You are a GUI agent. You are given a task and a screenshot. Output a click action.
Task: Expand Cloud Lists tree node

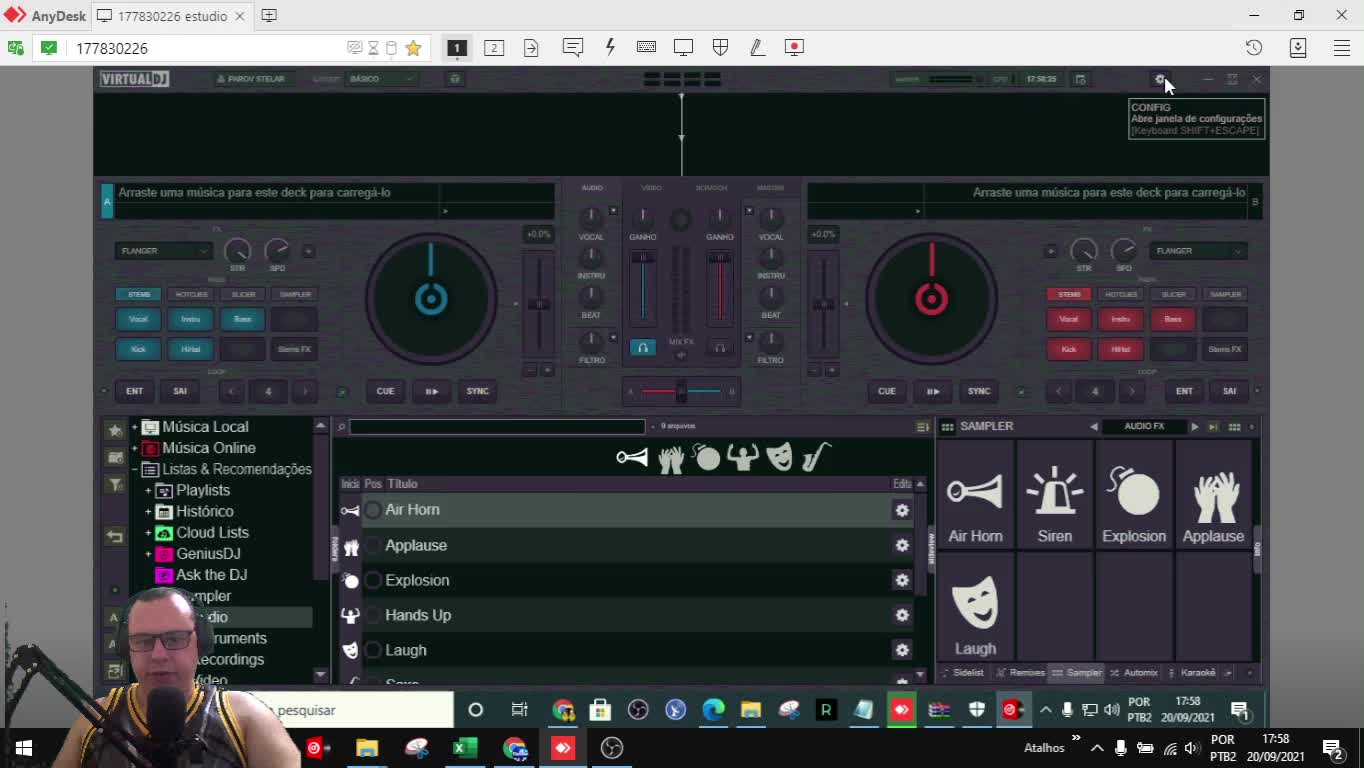pyautogui.click(x=148, y=532)
